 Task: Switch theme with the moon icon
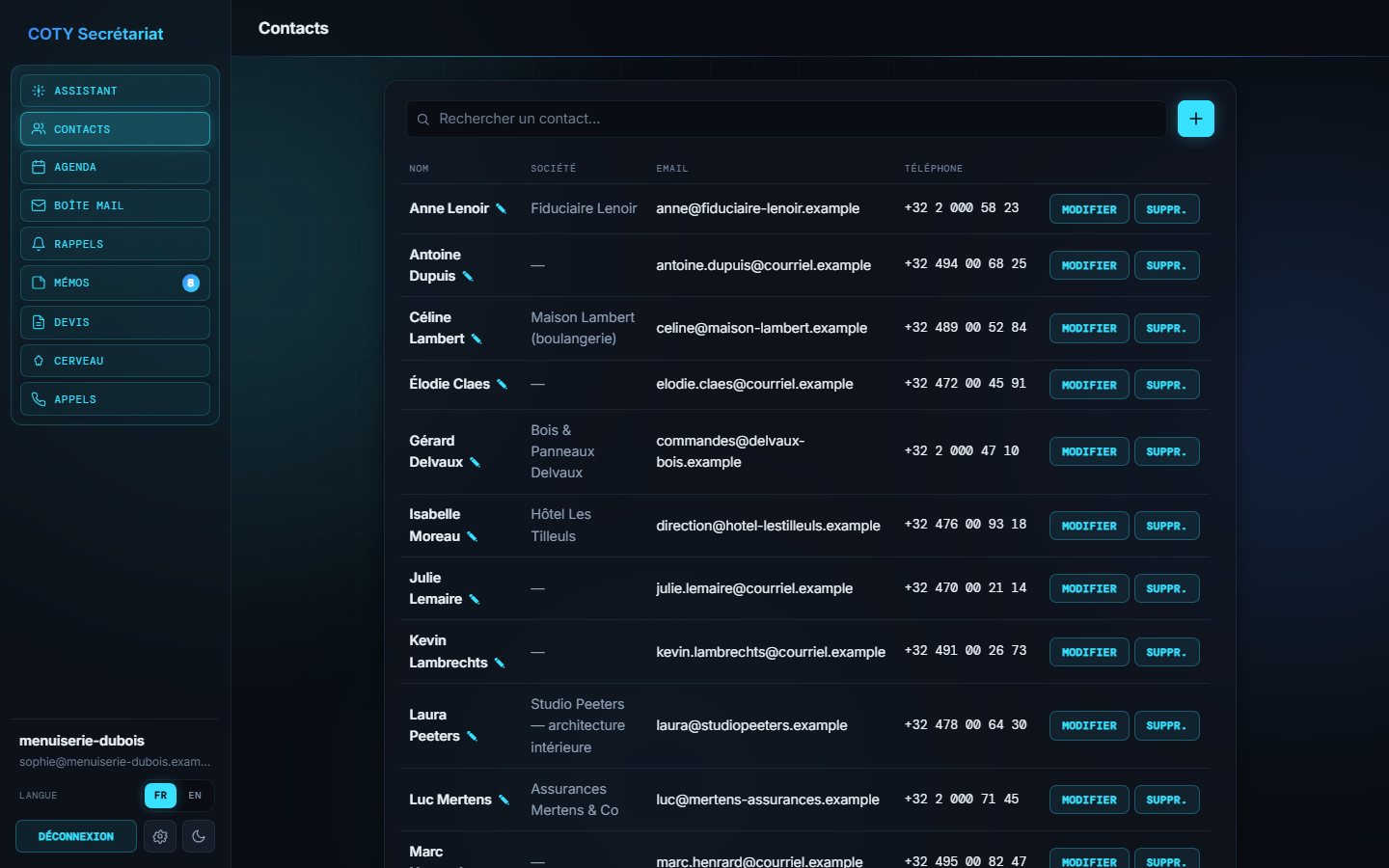[x=199, y=836]
